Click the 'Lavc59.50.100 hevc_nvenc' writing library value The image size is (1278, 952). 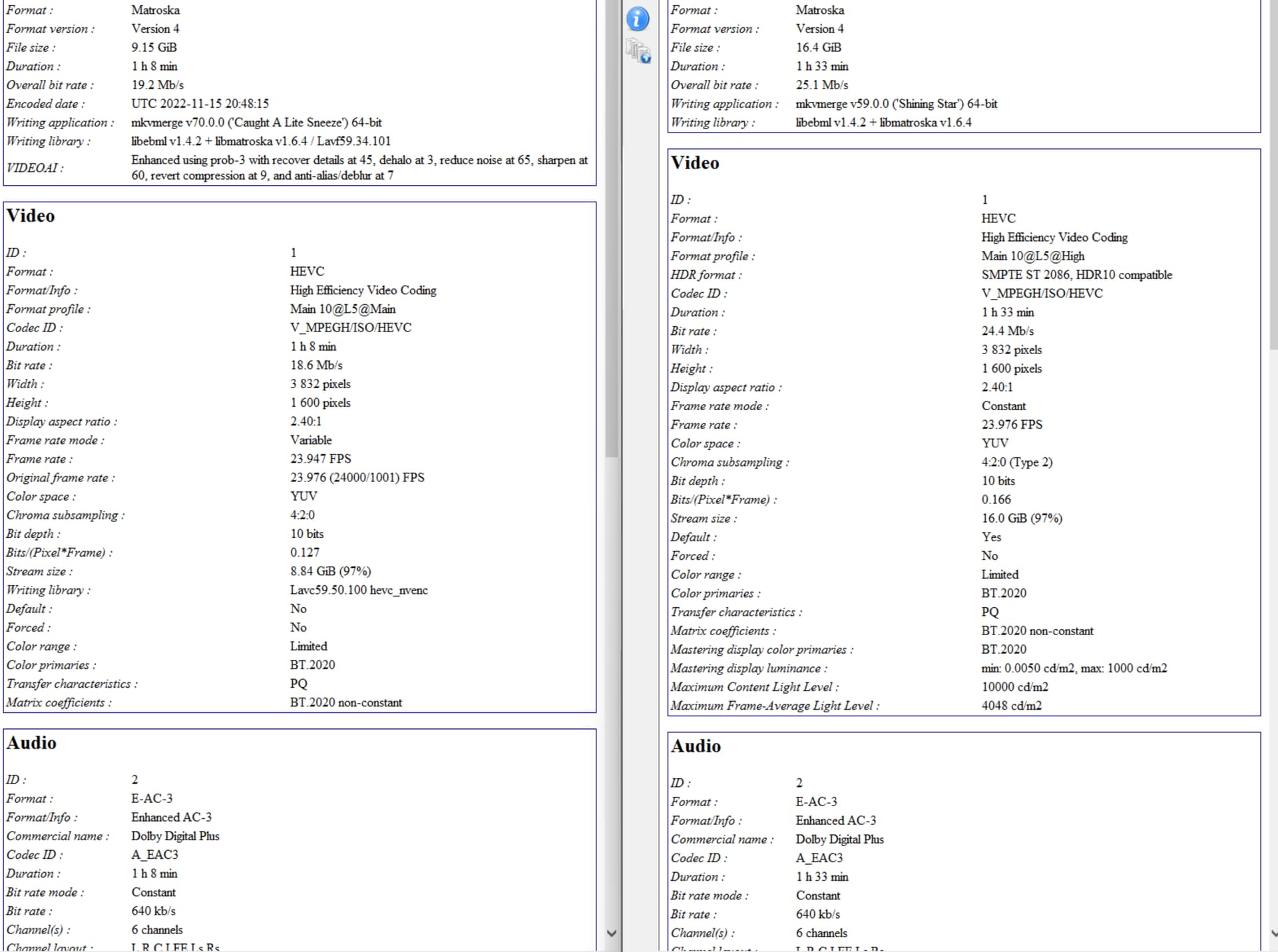click(359, 591)
